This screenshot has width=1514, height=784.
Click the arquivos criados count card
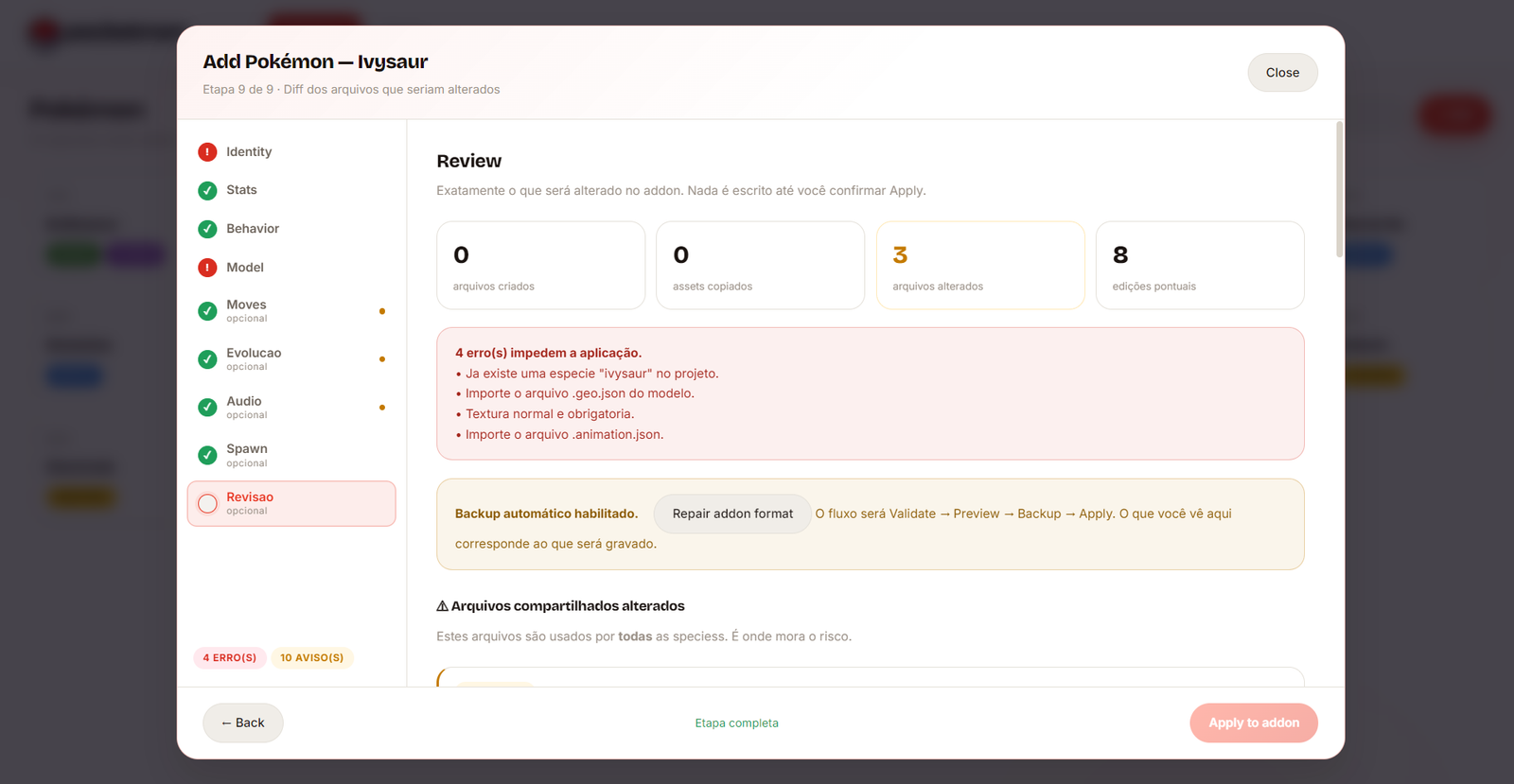[541, 266]
